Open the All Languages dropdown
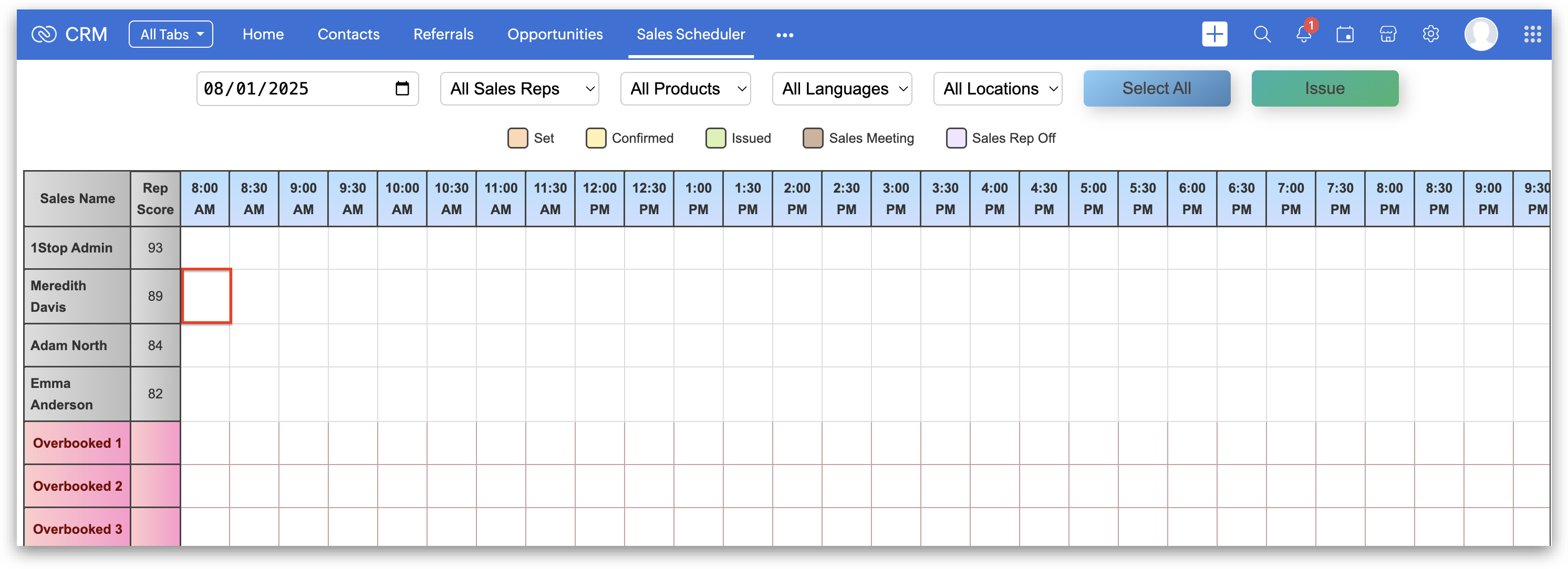Image resolution: width=1568 pixels, height=569 pixels. click(x=842, y=89)
